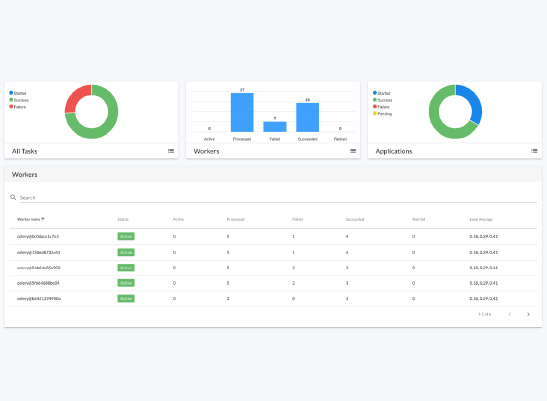
Task: Click the Workers table panel heading
Action: coord(24,174)
